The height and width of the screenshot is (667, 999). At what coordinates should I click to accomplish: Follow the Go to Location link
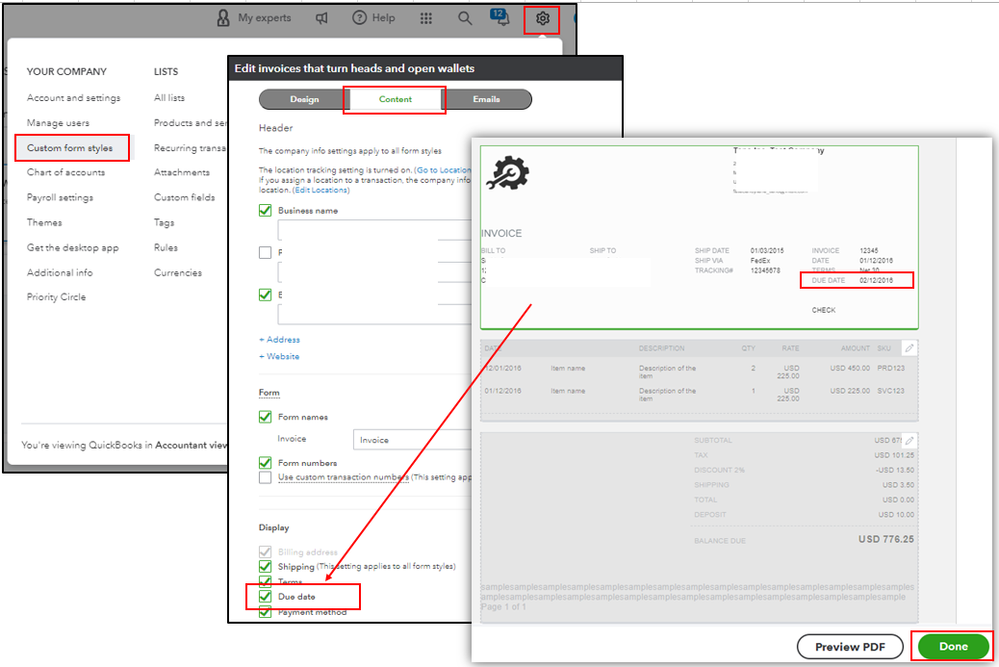pos(443,170)
